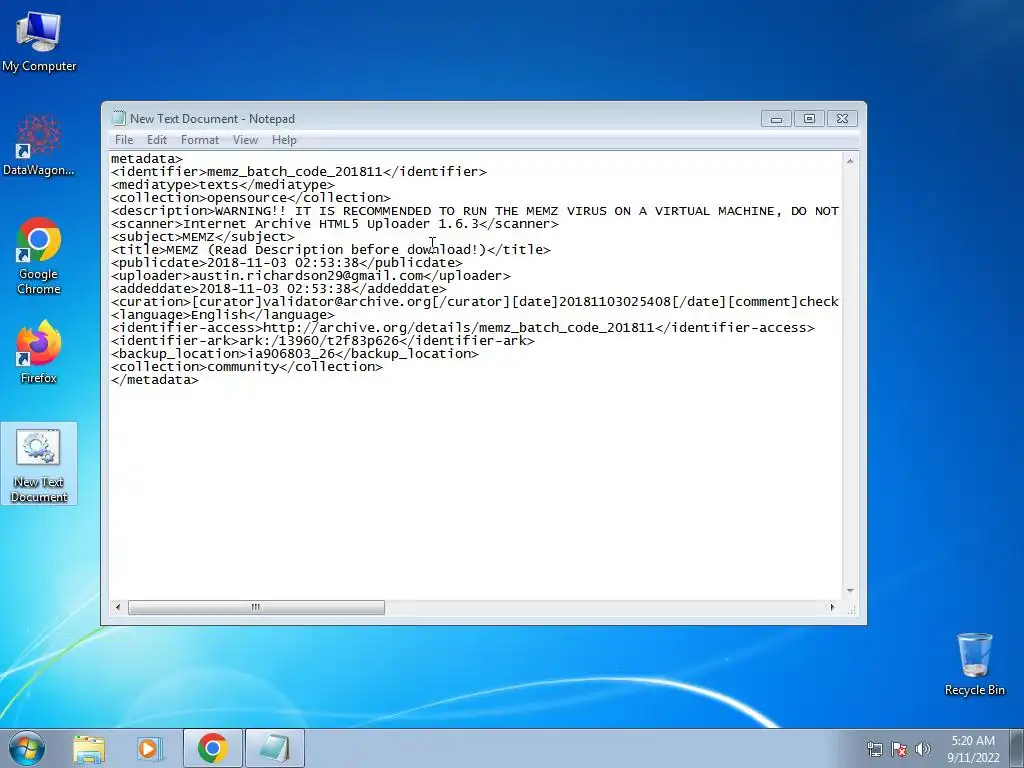
Task: Close the Notepad window
Action: pyautogui.click(x=842, y=119)
